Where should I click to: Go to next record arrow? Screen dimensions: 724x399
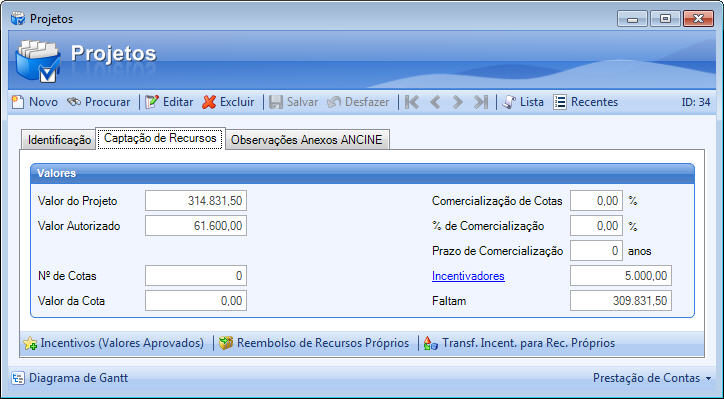pos(457,102)
